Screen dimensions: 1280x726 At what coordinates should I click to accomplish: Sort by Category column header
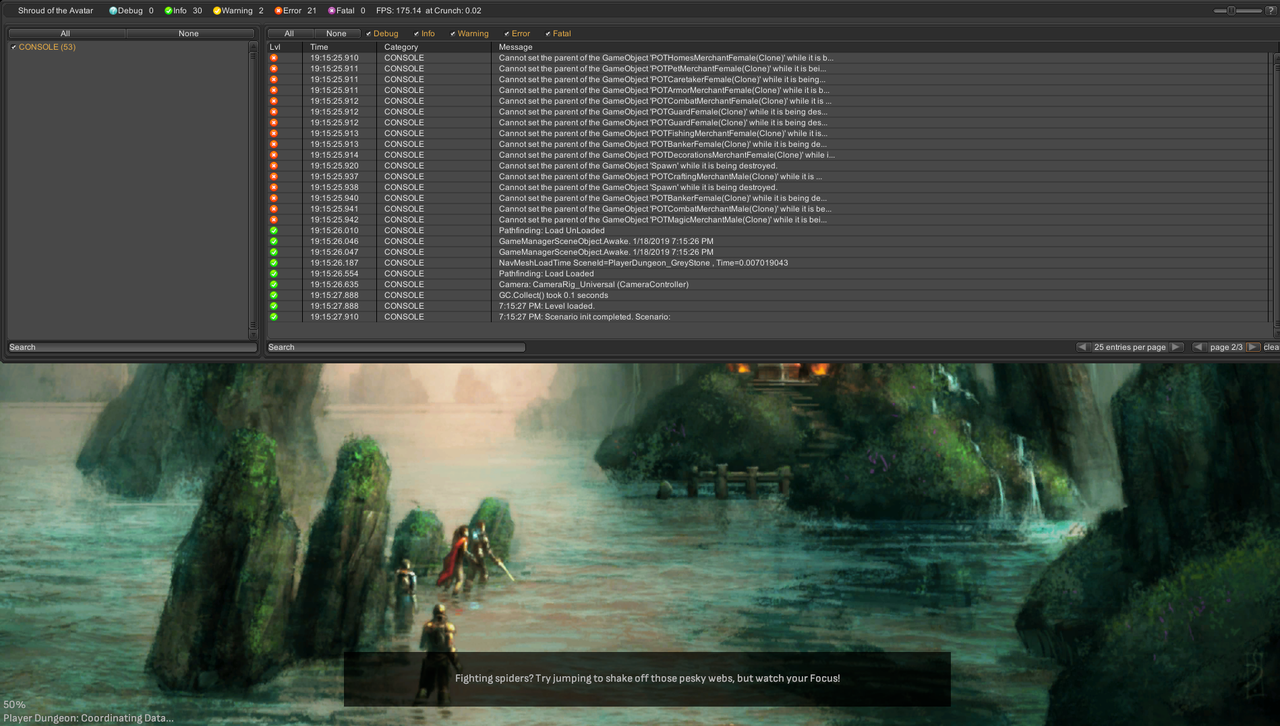(401, 47)
